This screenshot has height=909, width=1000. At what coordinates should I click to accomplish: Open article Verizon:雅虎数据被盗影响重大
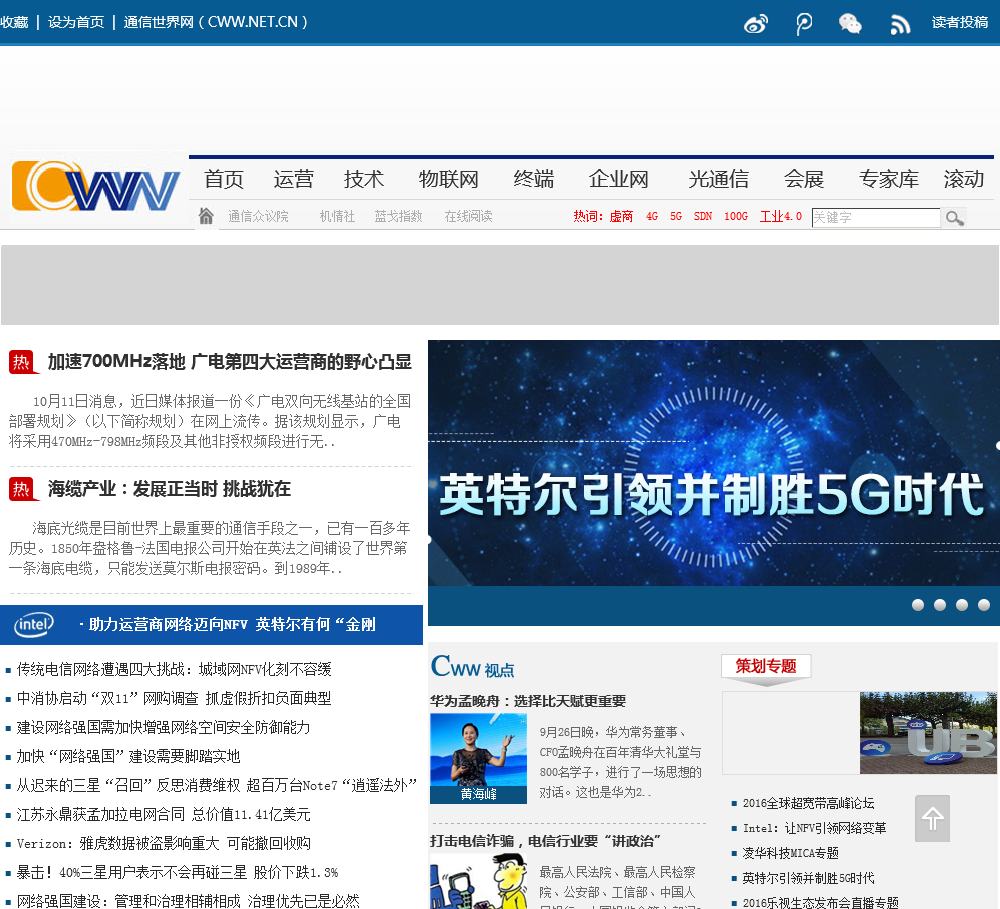[163, 843]
